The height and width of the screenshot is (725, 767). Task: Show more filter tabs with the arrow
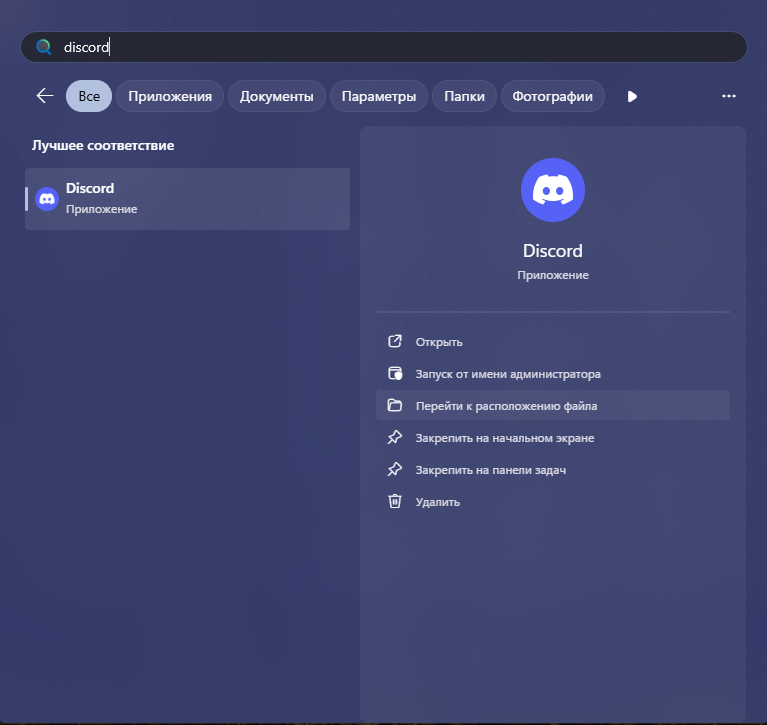pos(632,96)
